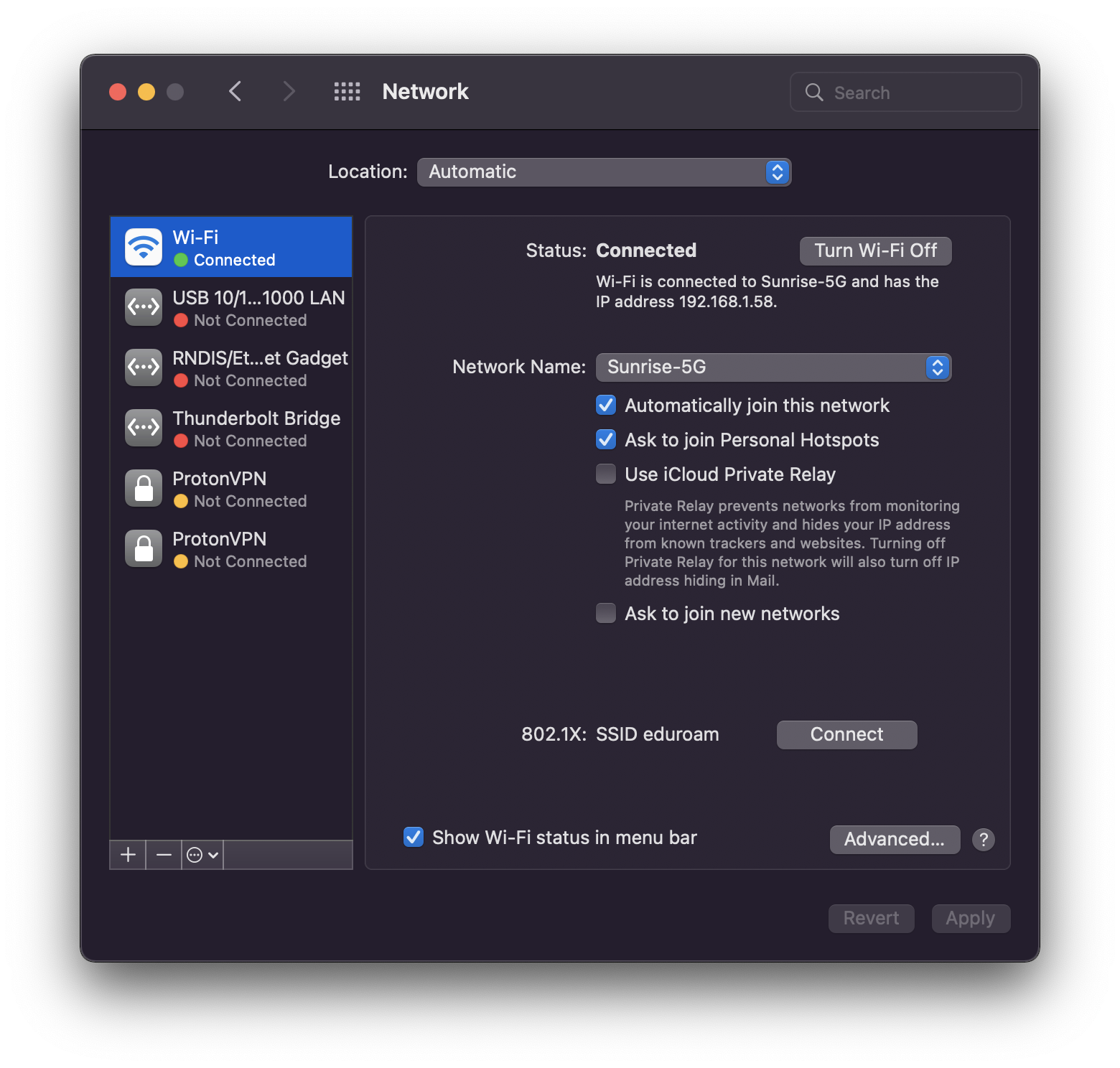Click the first ProtonVPN lock icon

click(x=143, y=488)
